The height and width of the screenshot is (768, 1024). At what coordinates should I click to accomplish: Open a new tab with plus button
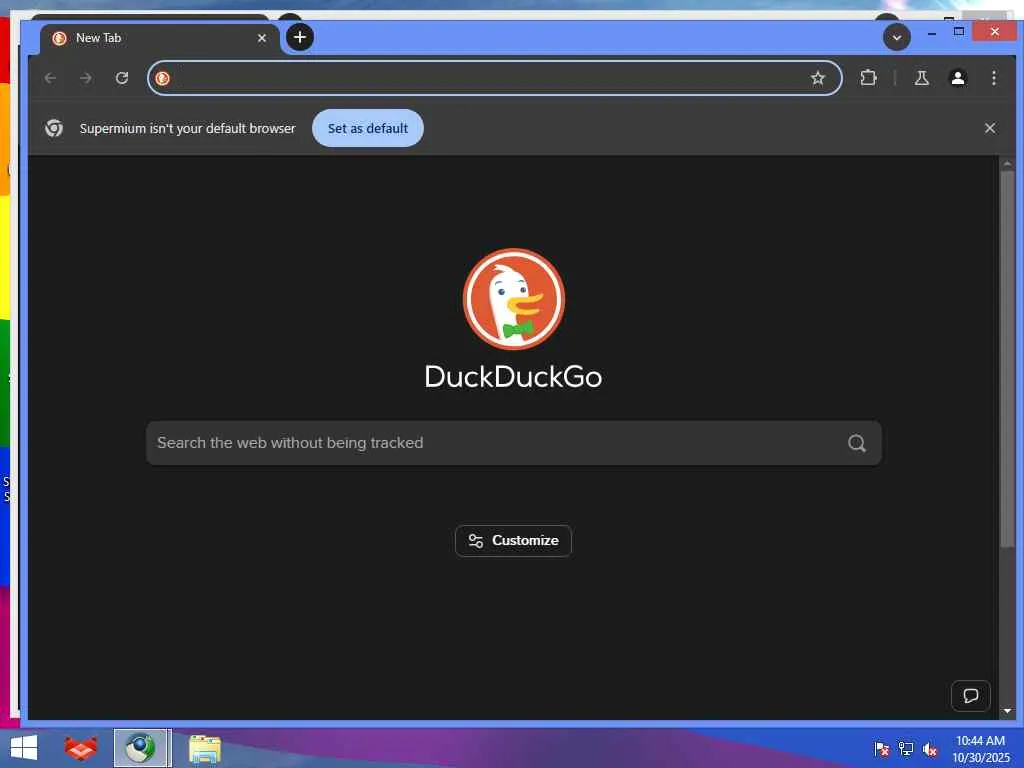(x=300, y=37)
